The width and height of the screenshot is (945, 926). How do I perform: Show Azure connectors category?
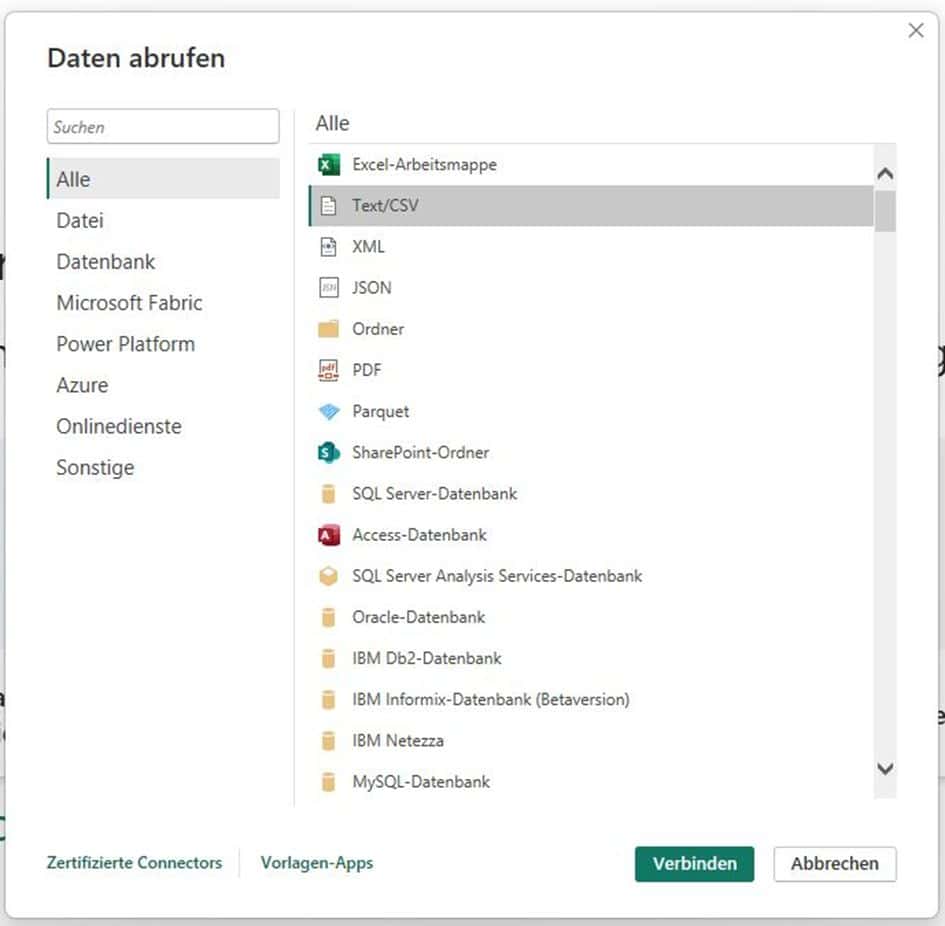tap(82, 385)
